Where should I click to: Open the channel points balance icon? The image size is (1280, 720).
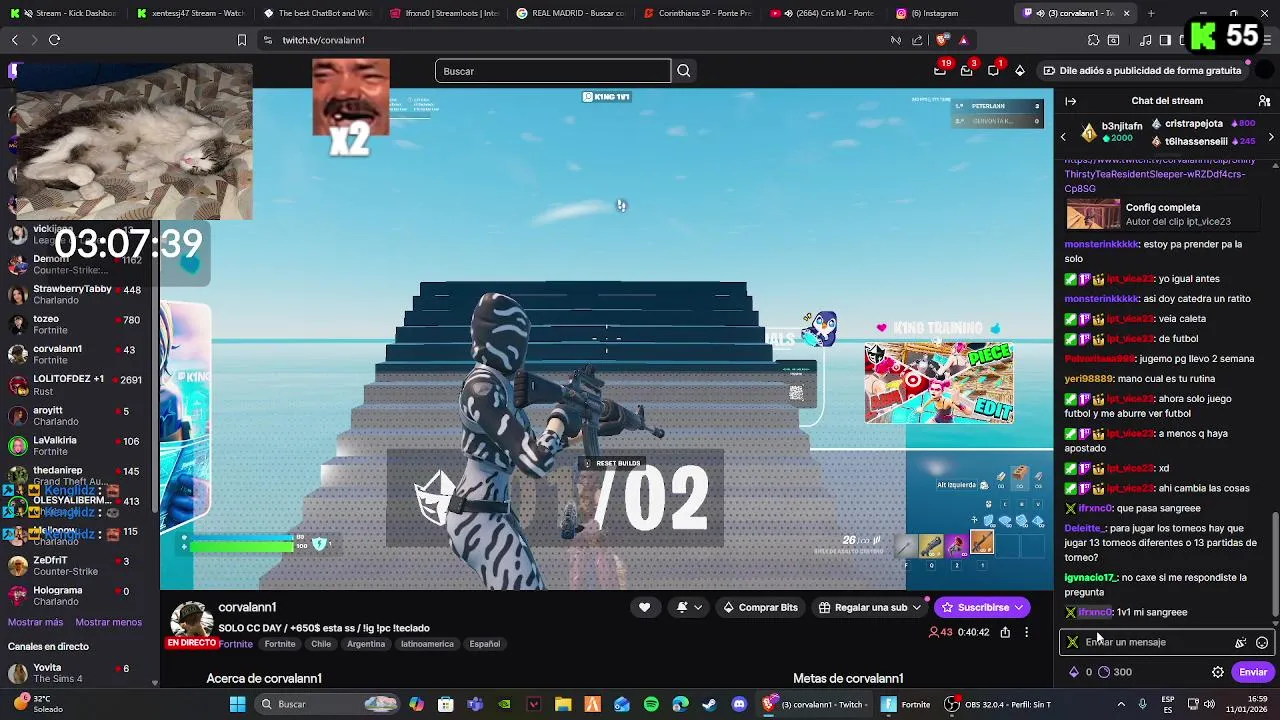tap(1104, 672)
